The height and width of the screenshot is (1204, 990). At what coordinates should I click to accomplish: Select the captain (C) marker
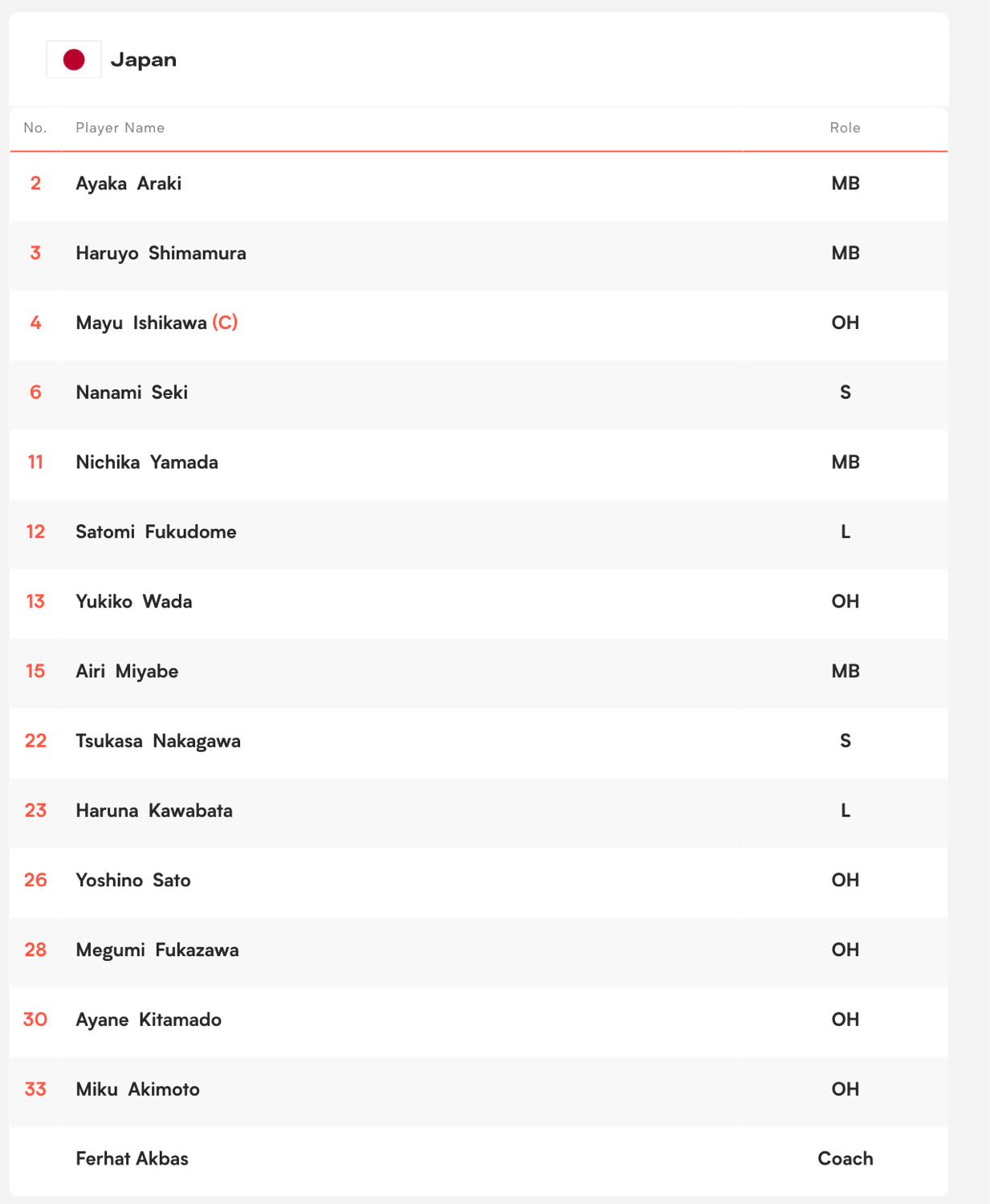[x=225, y=323]
